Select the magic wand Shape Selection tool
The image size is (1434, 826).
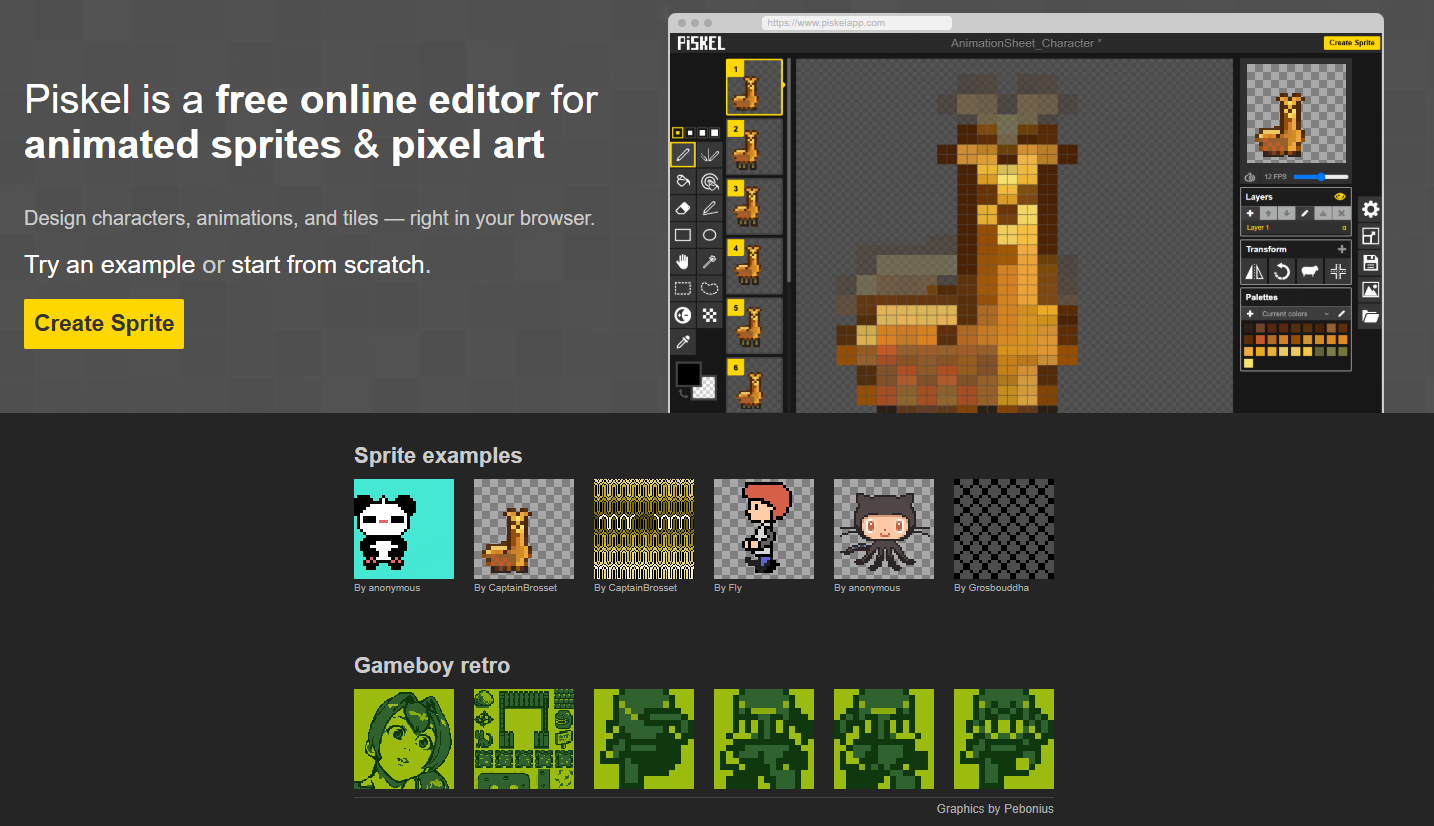(x=710, y=262)
